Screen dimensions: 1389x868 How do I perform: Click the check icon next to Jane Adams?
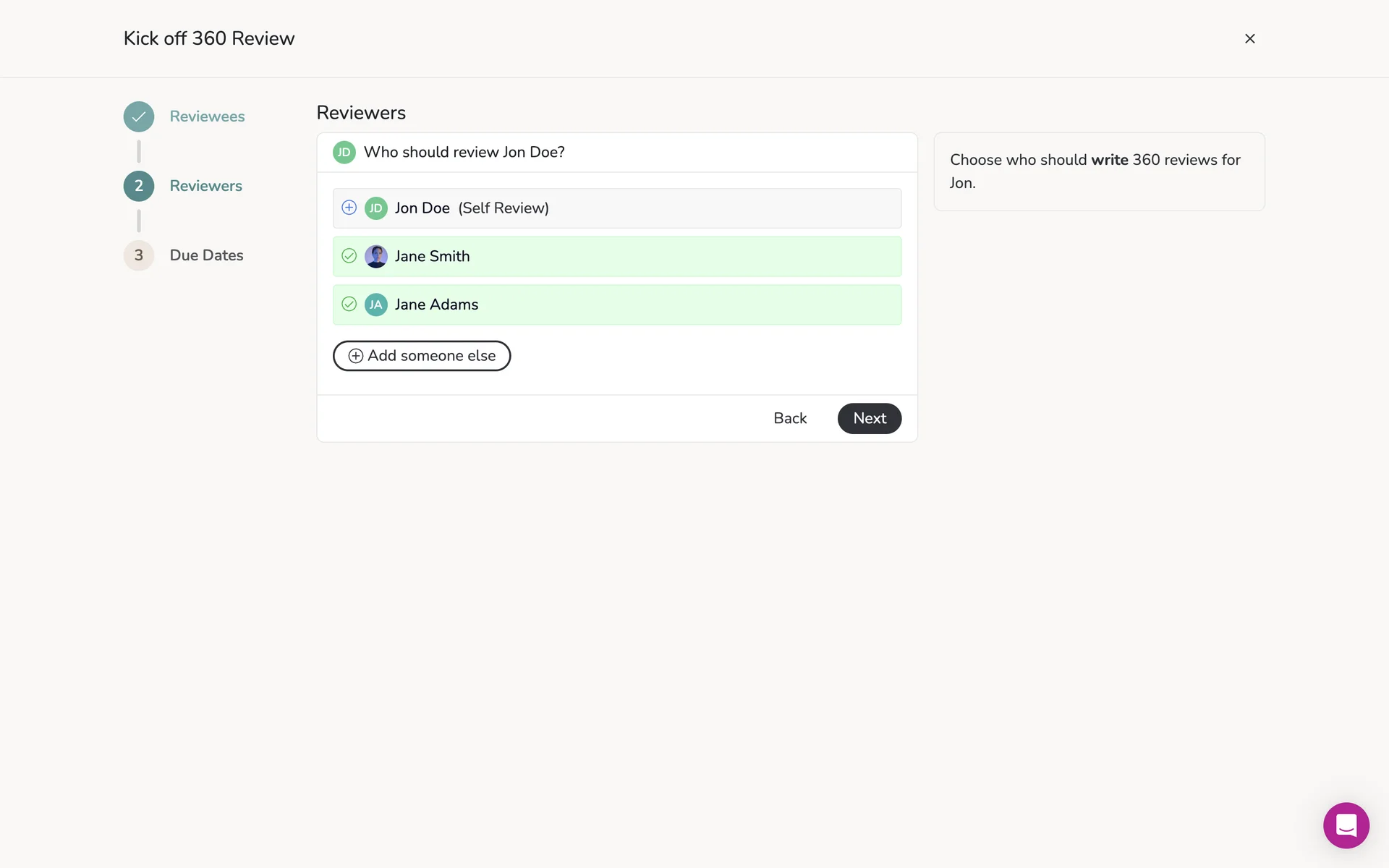(x=349, y=305)
